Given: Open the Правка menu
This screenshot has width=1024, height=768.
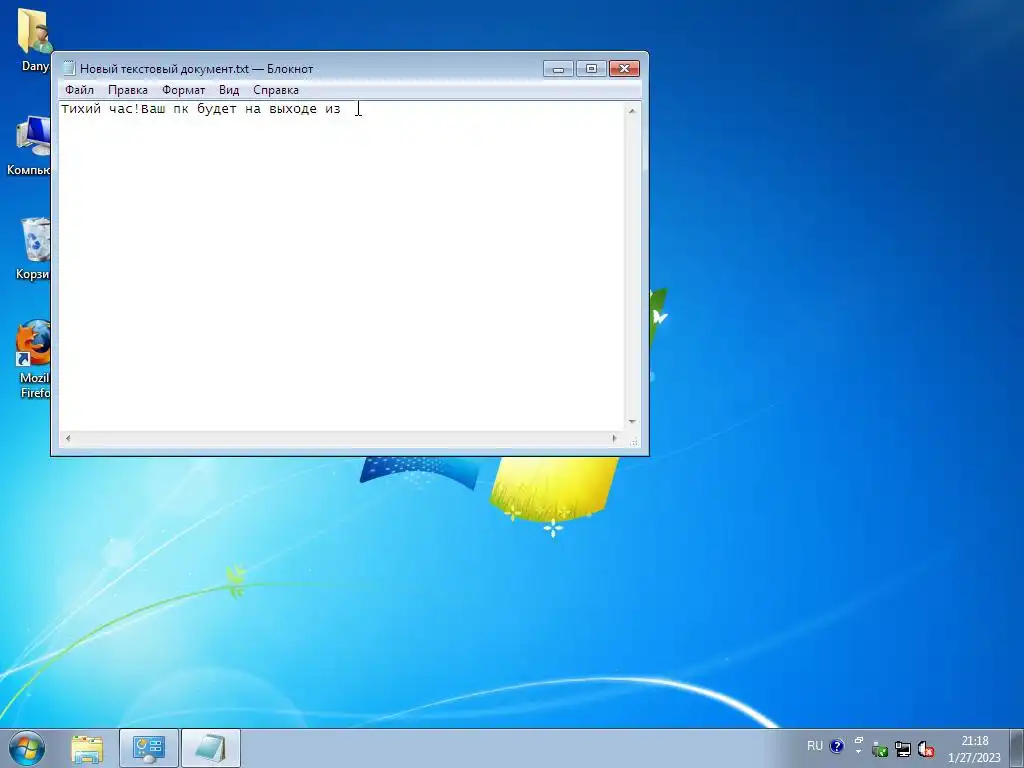Looking at the screenshot, I should pyautogui.click(x=128, y=90).
